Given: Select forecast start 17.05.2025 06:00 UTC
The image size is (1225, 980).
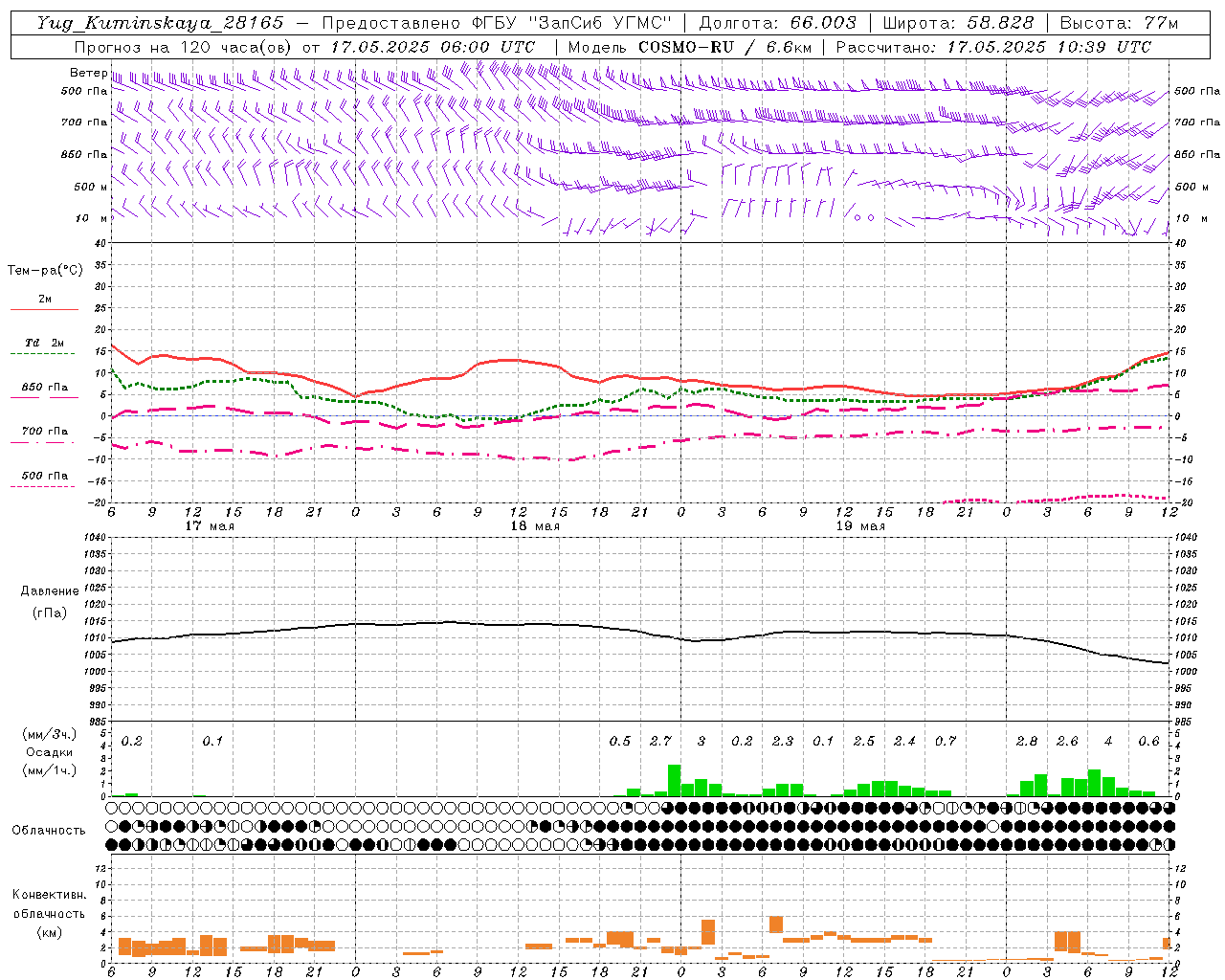Looking at the screenshot, I should [x=433, y=47].
